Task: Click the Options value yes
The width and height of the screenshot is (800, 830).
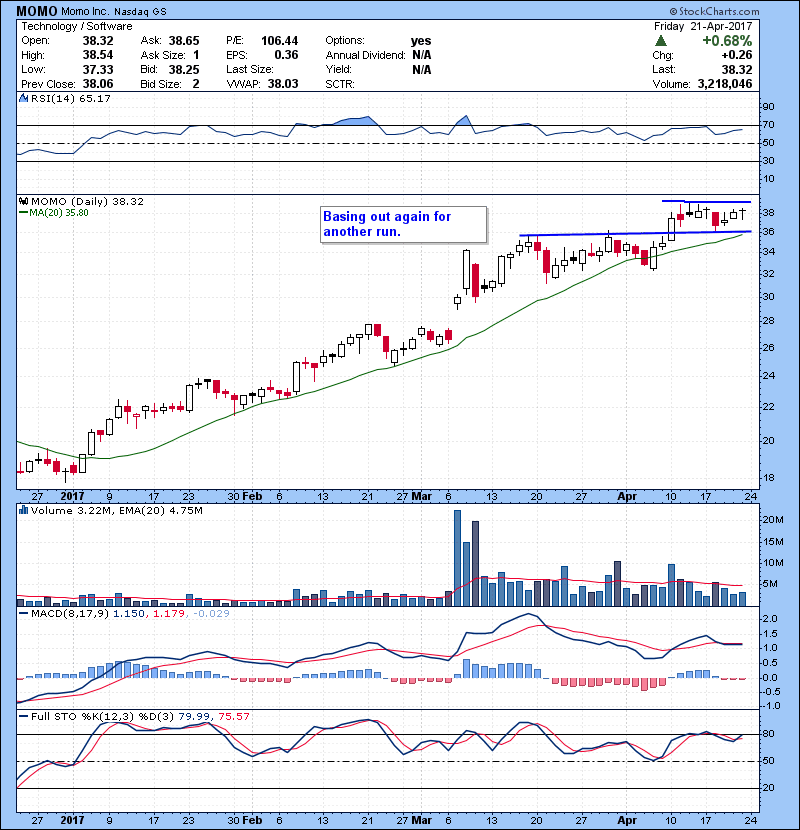Action: pos(421,41)
